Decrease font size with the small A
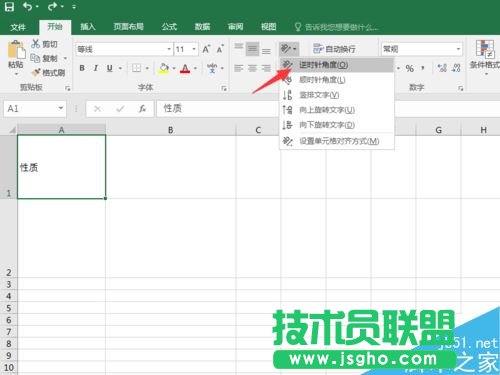500x375 pixels. [220, 49]
